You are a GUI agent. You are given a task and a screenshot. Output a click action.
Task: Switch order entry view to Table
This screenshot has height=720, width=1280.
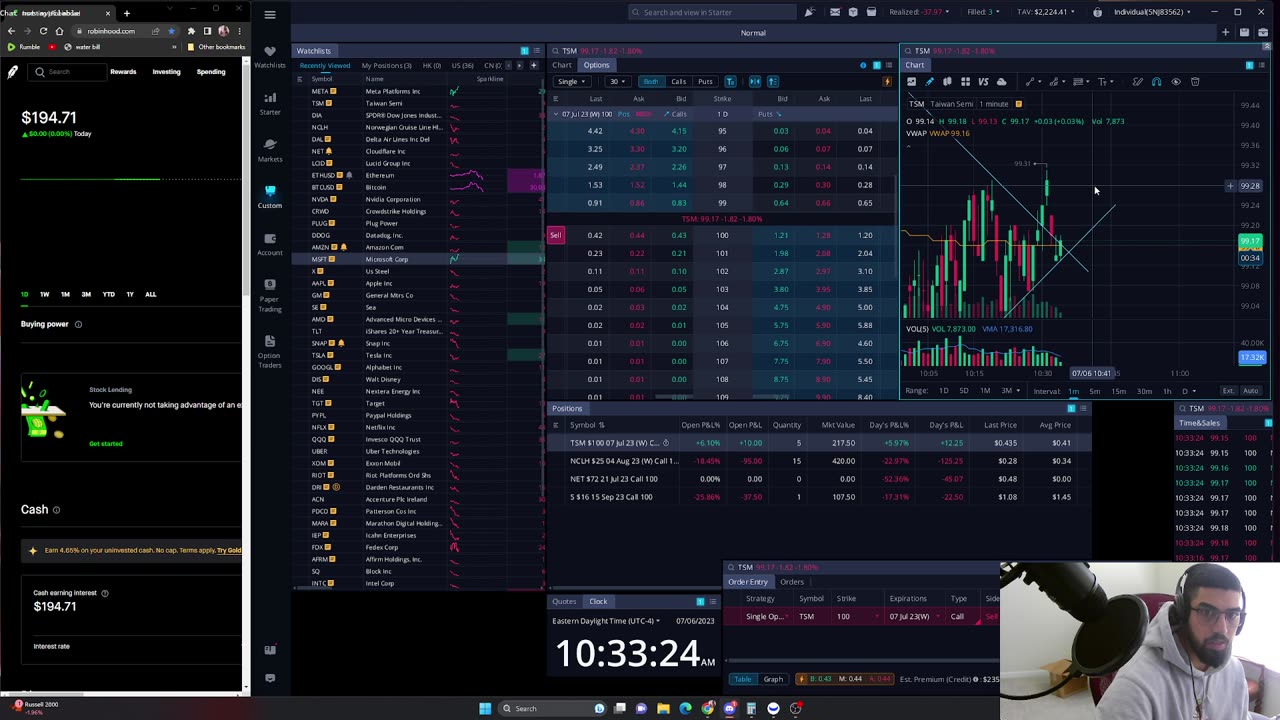click(x=743, y=679)
